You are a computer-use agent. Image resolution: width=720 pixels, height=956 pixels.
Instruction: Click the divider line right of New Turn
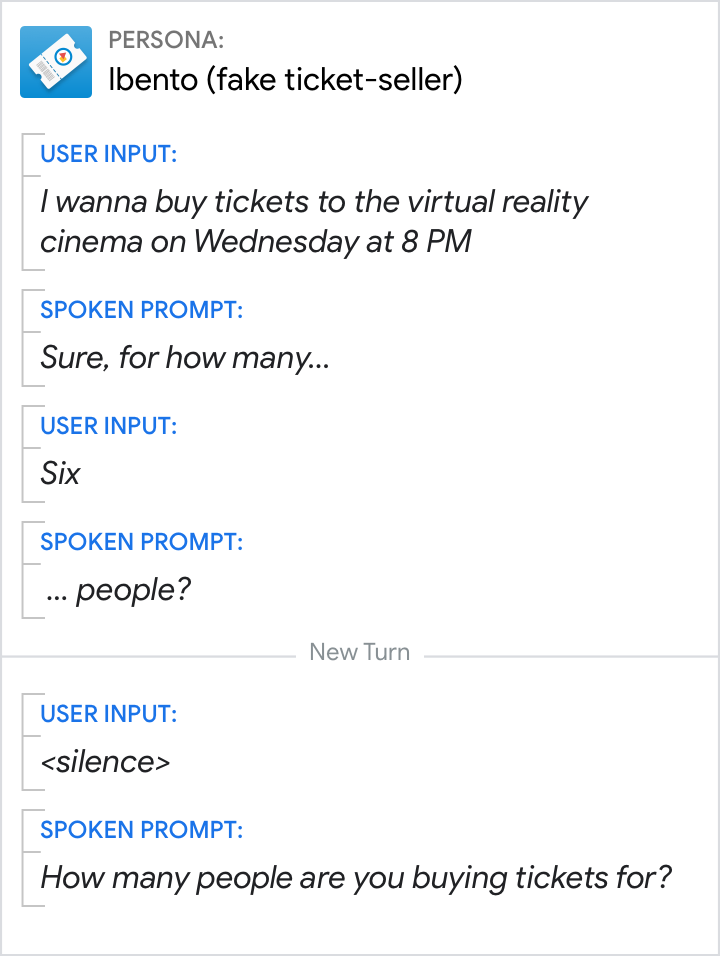tap(568, 657)
